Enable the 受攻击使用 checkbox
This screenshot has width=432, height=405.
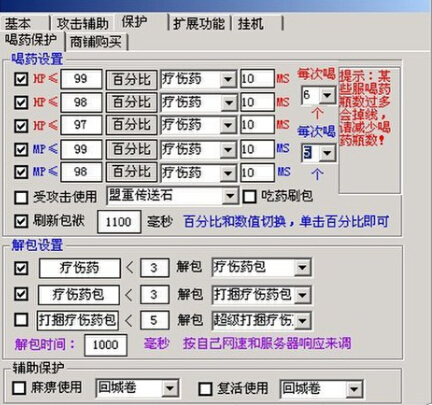[x=21, y=197]
